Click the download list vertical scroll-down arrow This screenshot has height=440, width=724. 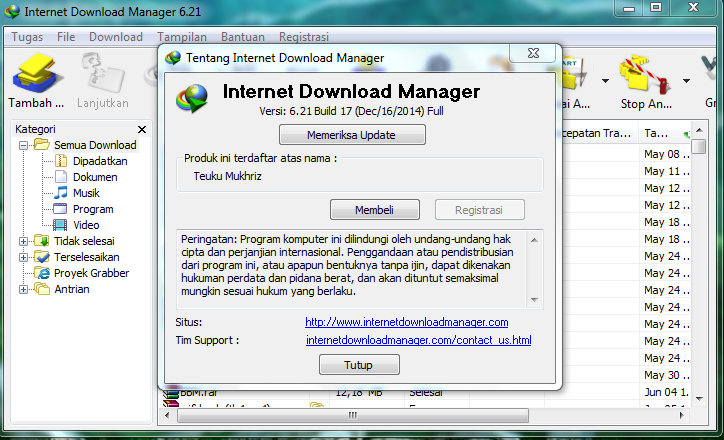699,398
